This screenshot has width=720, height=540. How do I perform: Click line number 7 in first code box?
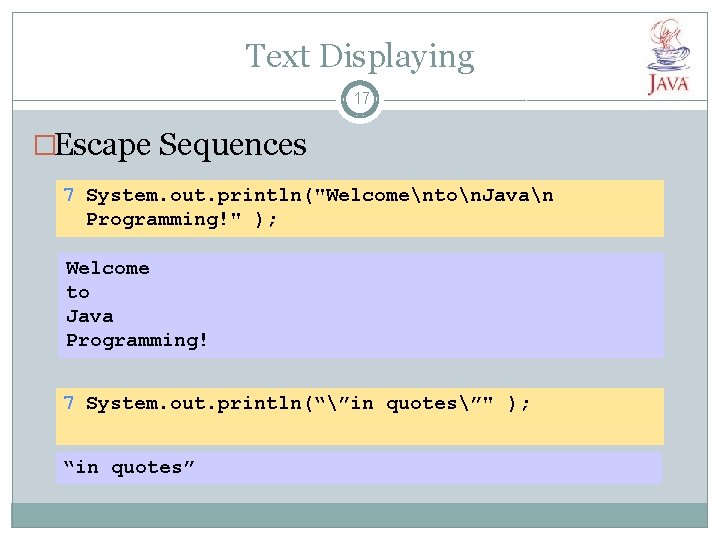(x=68, y=195)
